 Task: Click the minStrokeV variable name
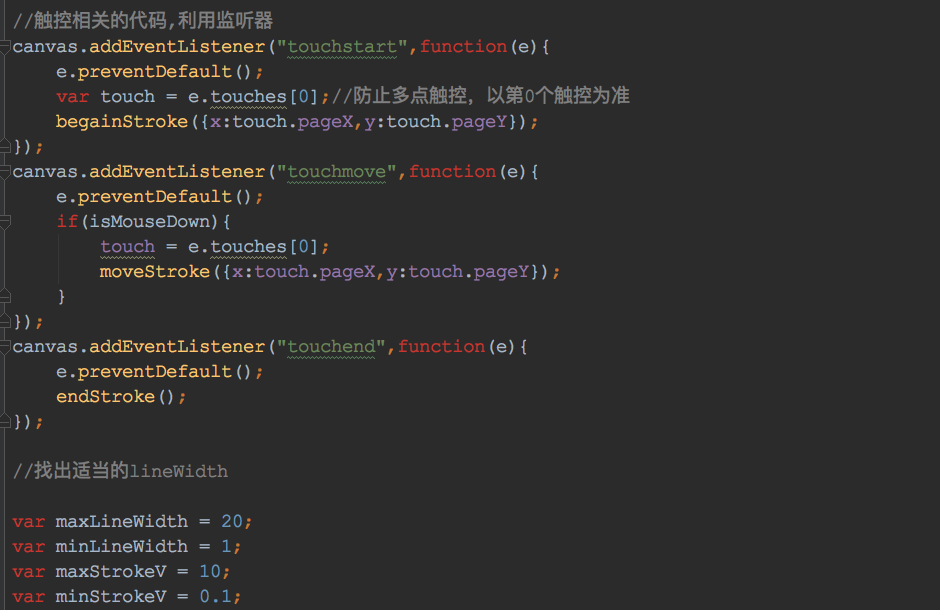[111, 597]
